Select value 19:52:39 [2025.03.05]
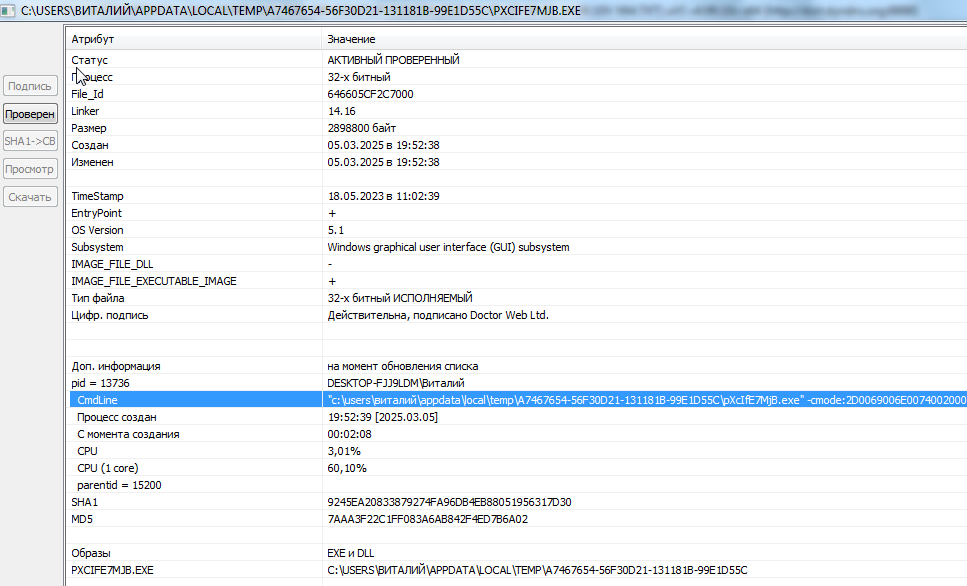967x586 pixels. coord(382,417)
